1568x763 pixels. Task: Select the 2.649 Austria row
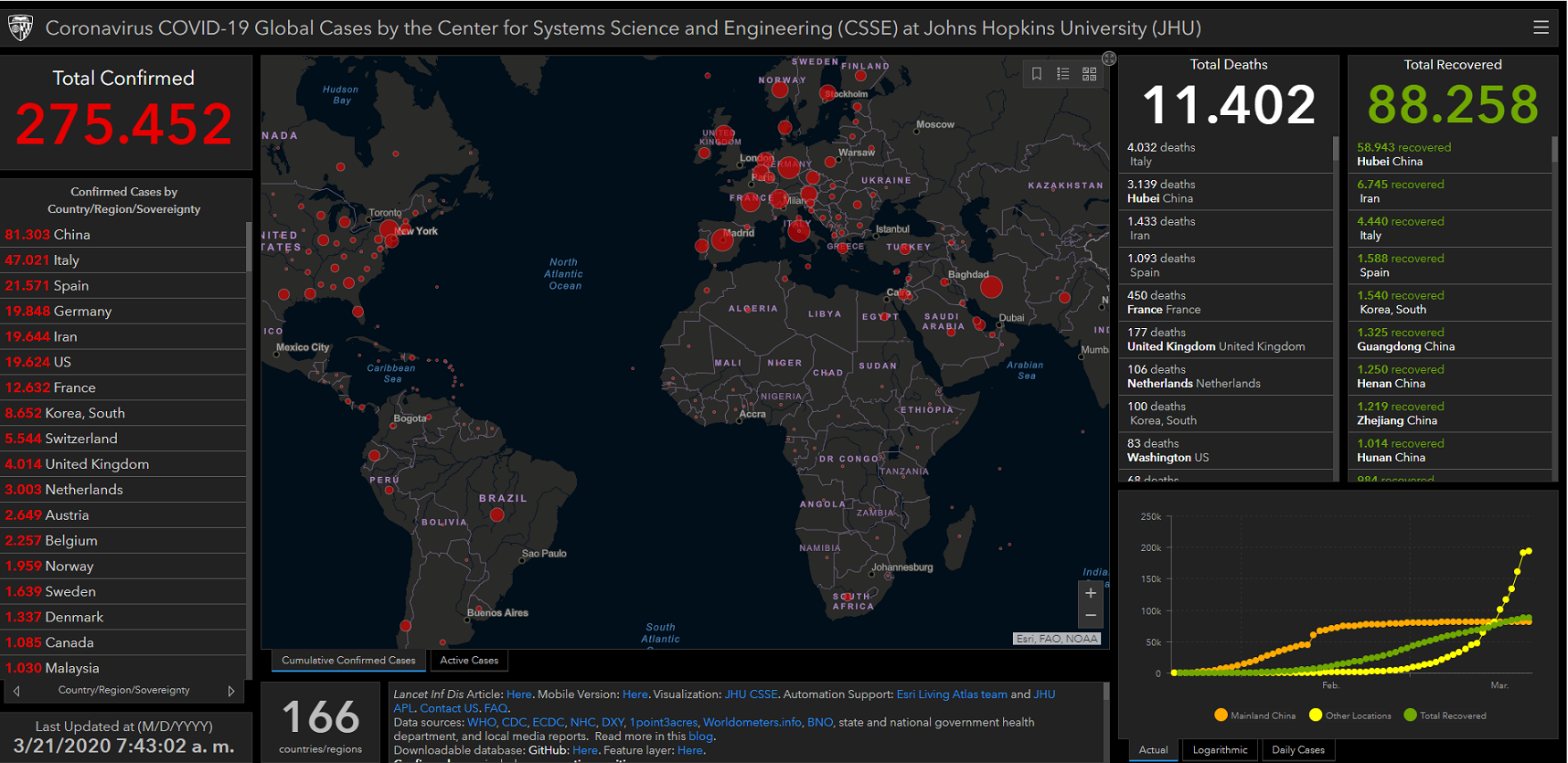[123, 516]
